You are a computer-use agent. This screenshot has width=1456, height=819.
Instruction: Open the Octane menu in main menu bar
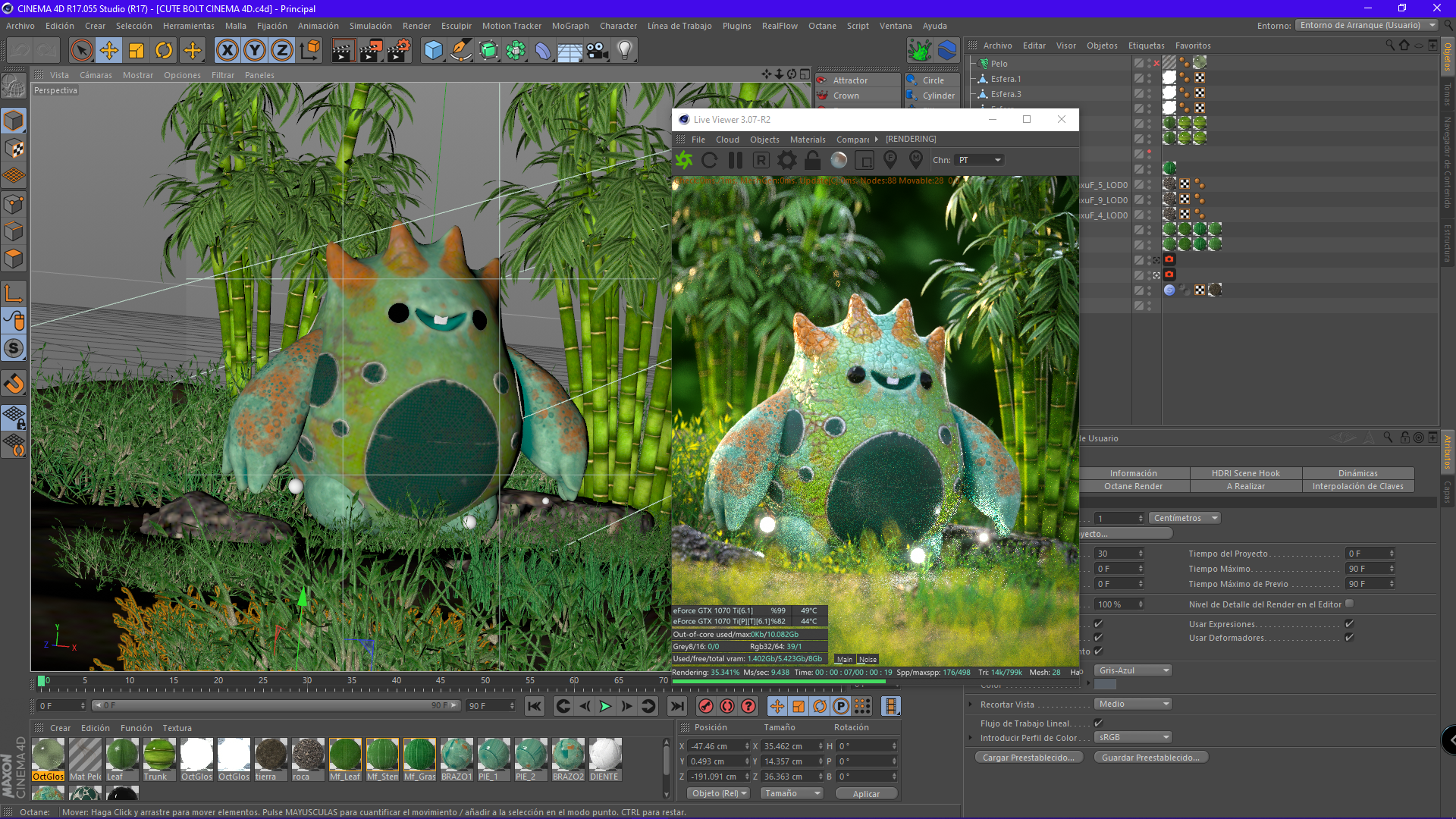click(822, 26)
